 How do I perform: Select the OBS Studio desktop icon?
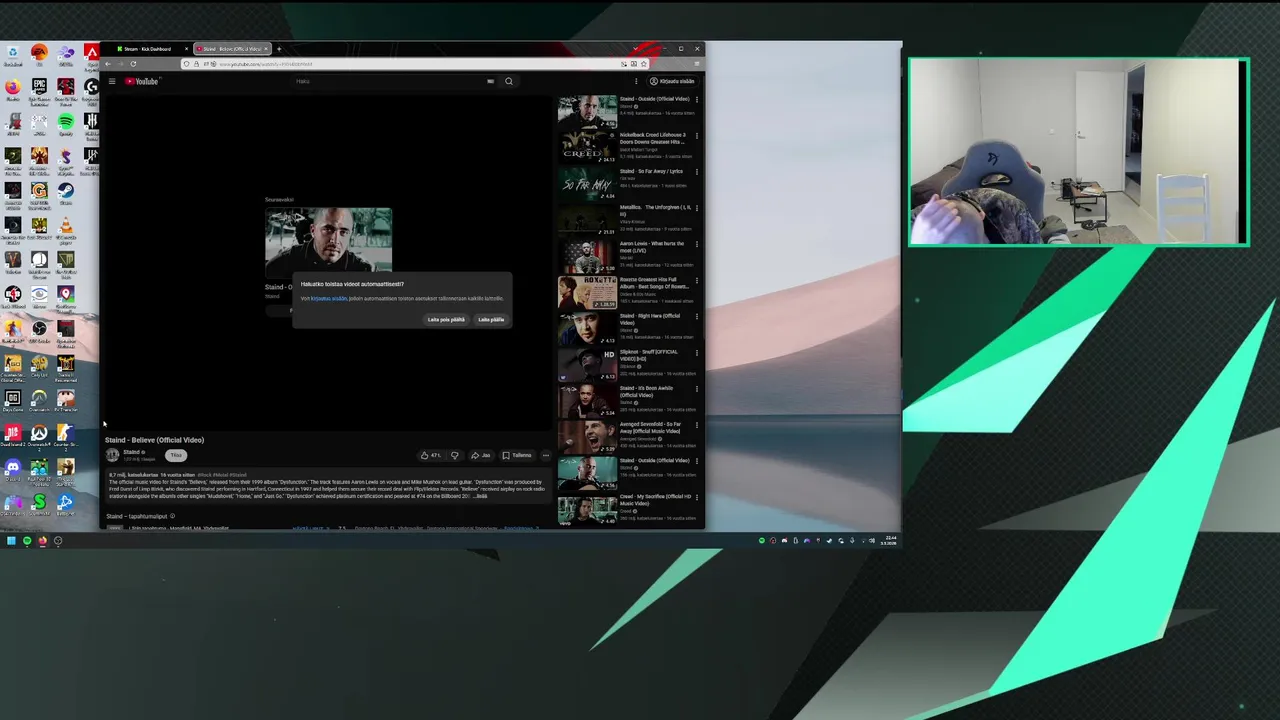(x=39, y=333)
